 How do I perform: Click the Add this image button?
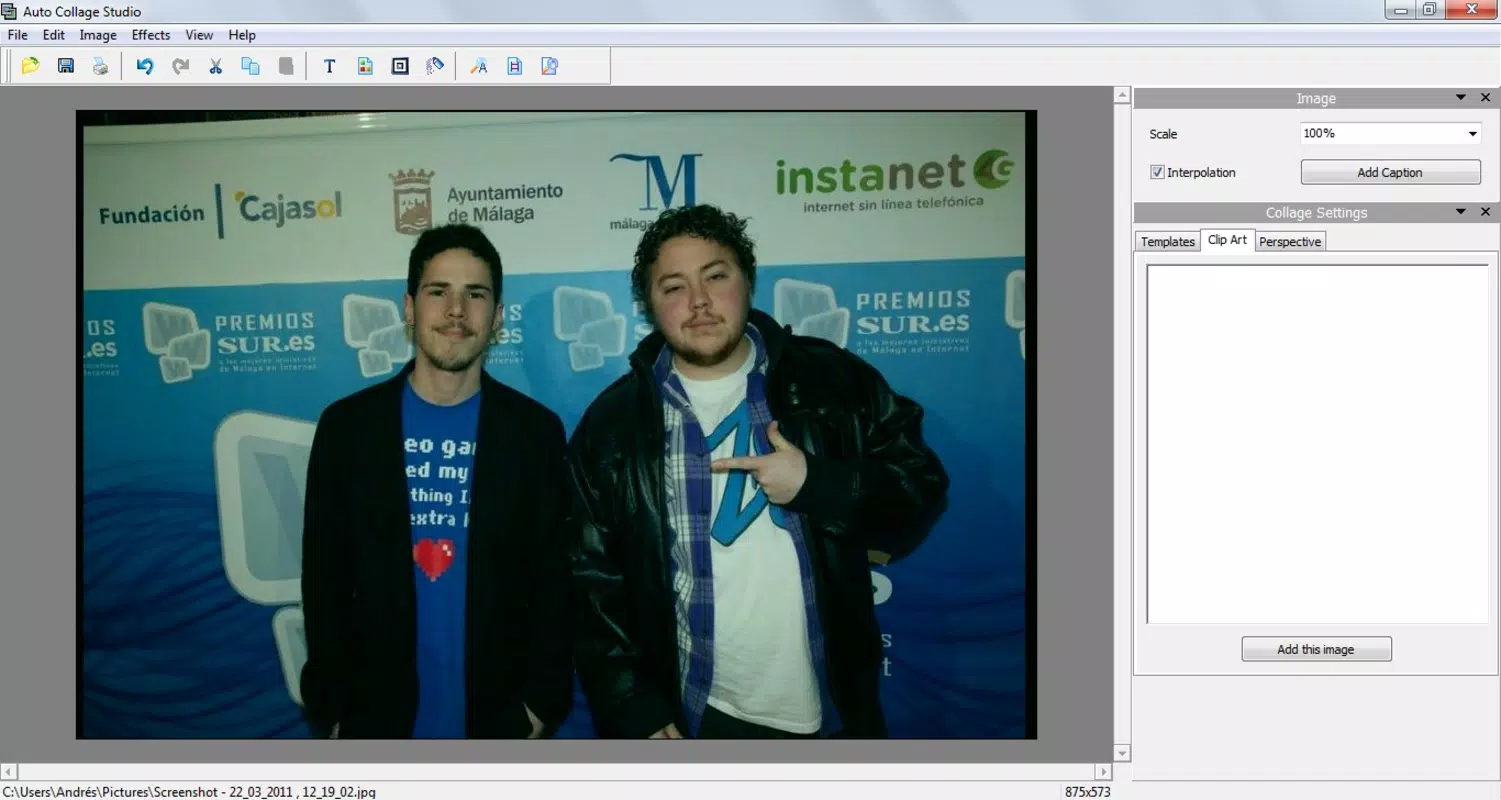coord(1316,649)
